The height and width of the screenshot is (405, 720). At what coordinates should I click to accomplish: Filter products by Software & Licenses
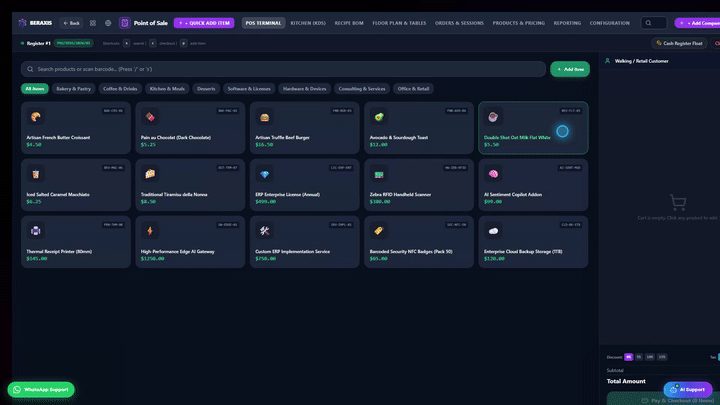(249, 89)
